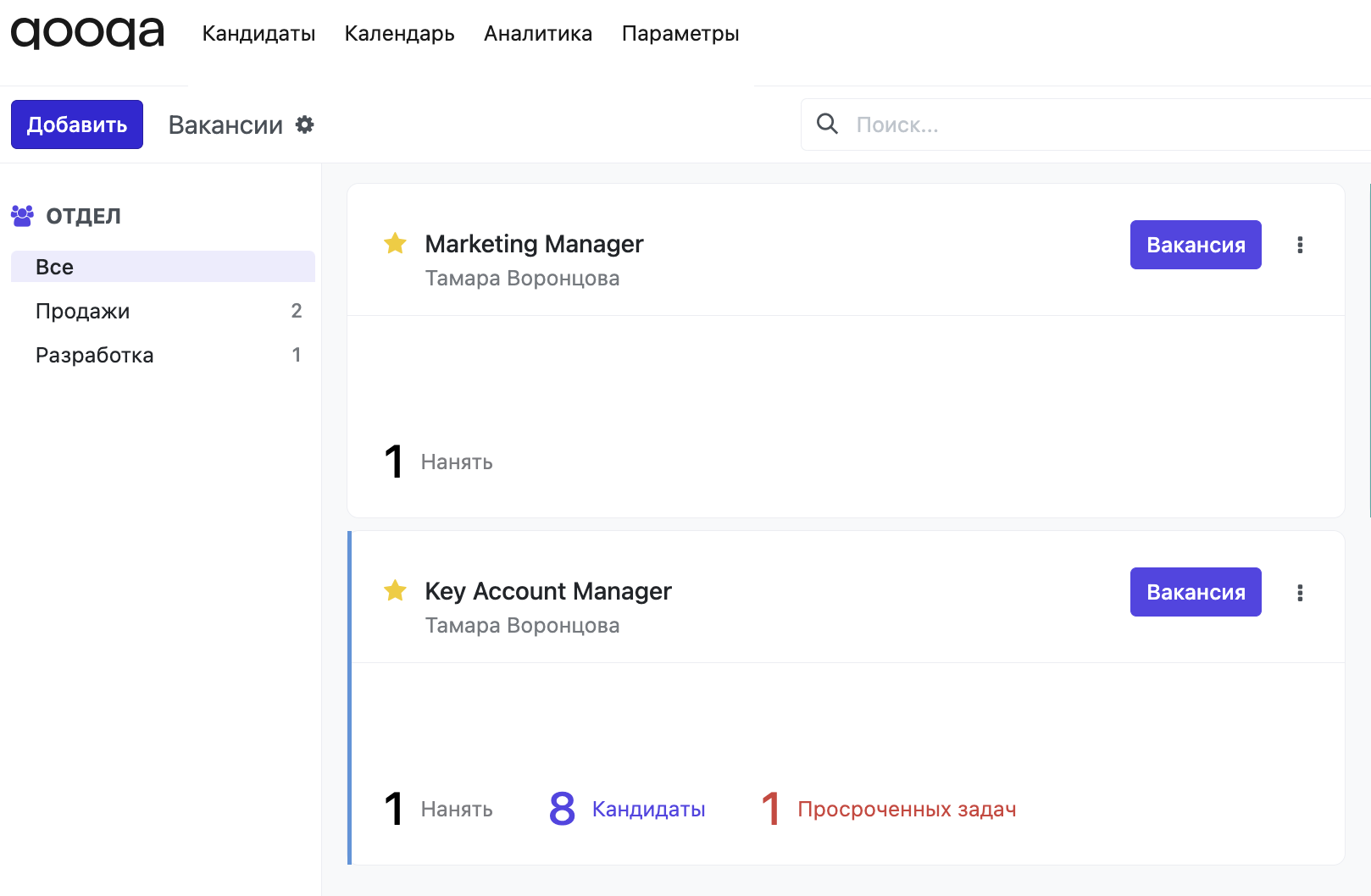Toggle favorite star for Marketing Manager
The image size is (1371, 896).
point(395,244)
